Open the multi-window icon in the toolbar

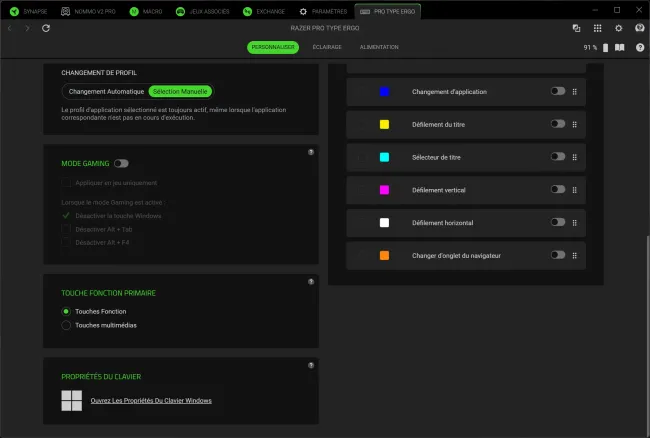tap(576, 28)
